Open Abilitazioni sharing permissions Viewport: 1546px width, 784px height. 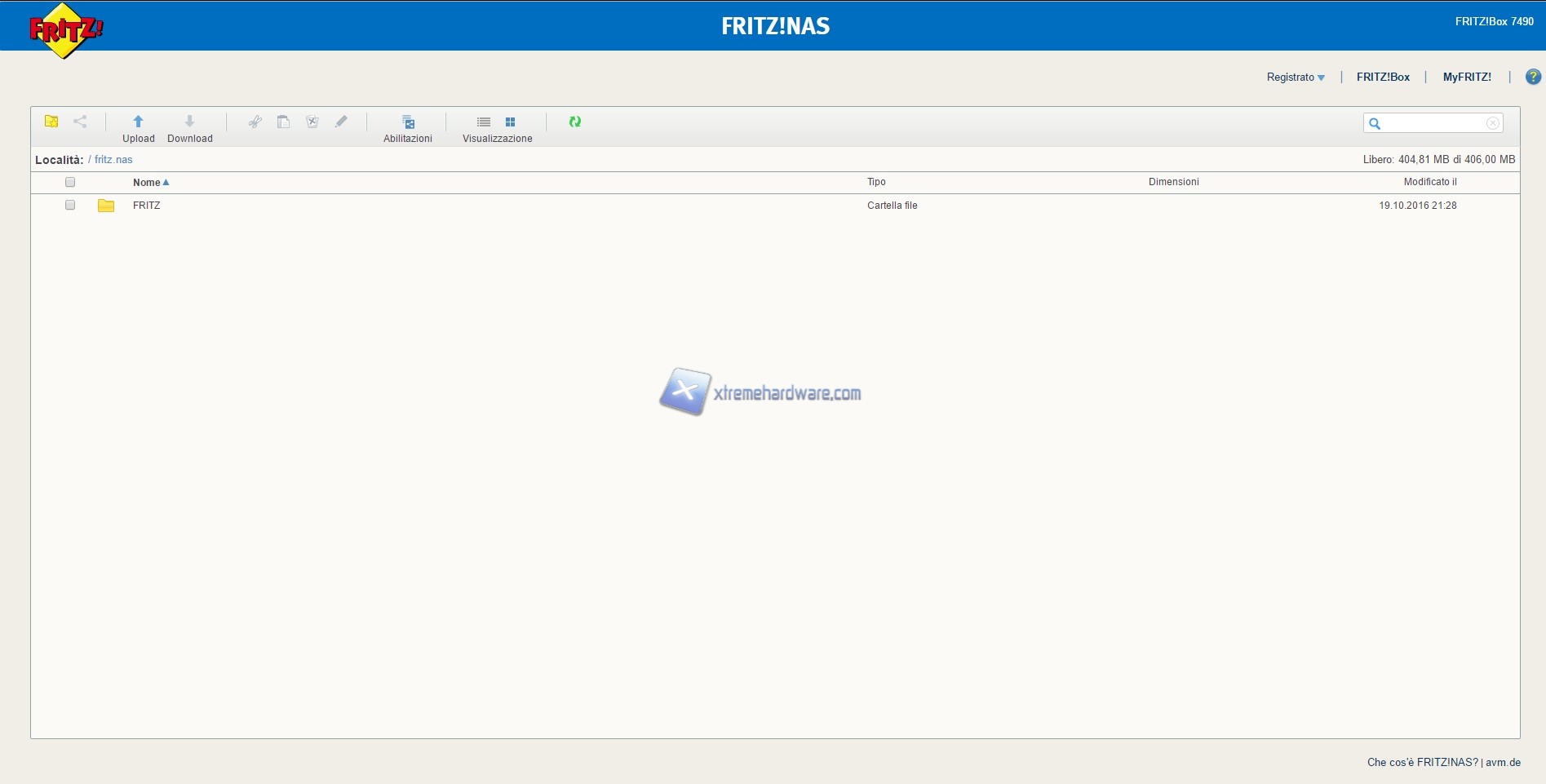point(408,128)
